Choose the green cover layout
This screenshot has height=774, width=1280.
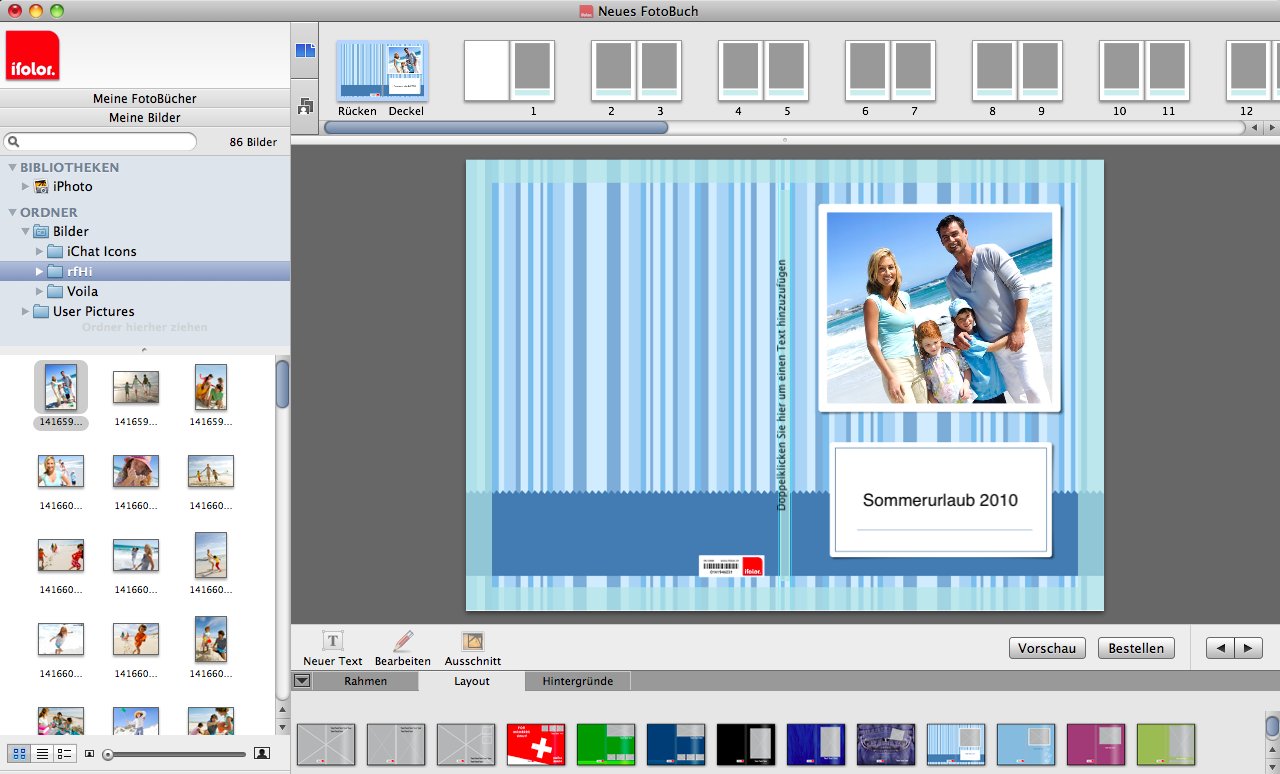[606, 745]
